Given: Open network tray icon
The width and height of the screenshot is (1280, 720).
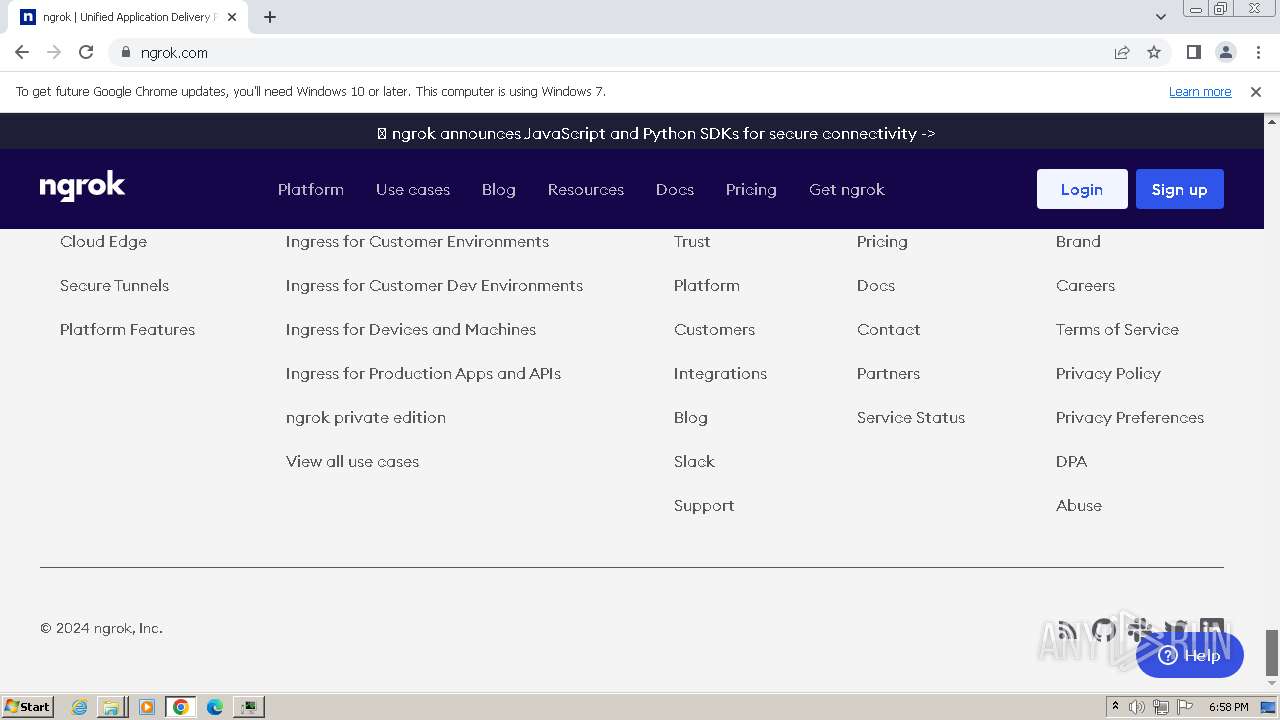Looking at the screenshot, I should pyautogui.click(x=1161, y=707).
